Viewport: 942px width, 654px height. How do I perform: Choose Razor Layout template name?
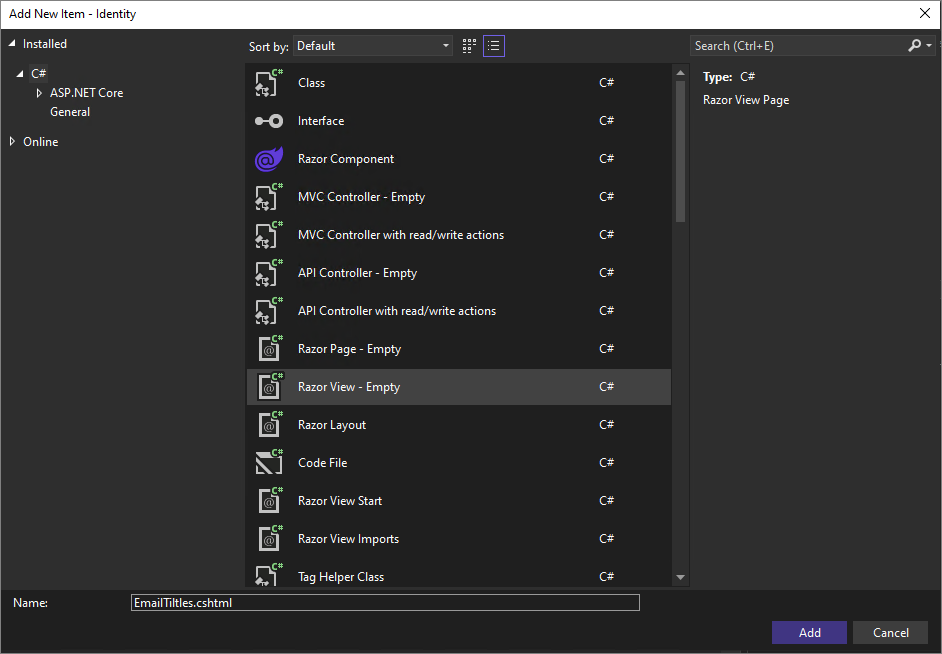(x=332, y=425)
